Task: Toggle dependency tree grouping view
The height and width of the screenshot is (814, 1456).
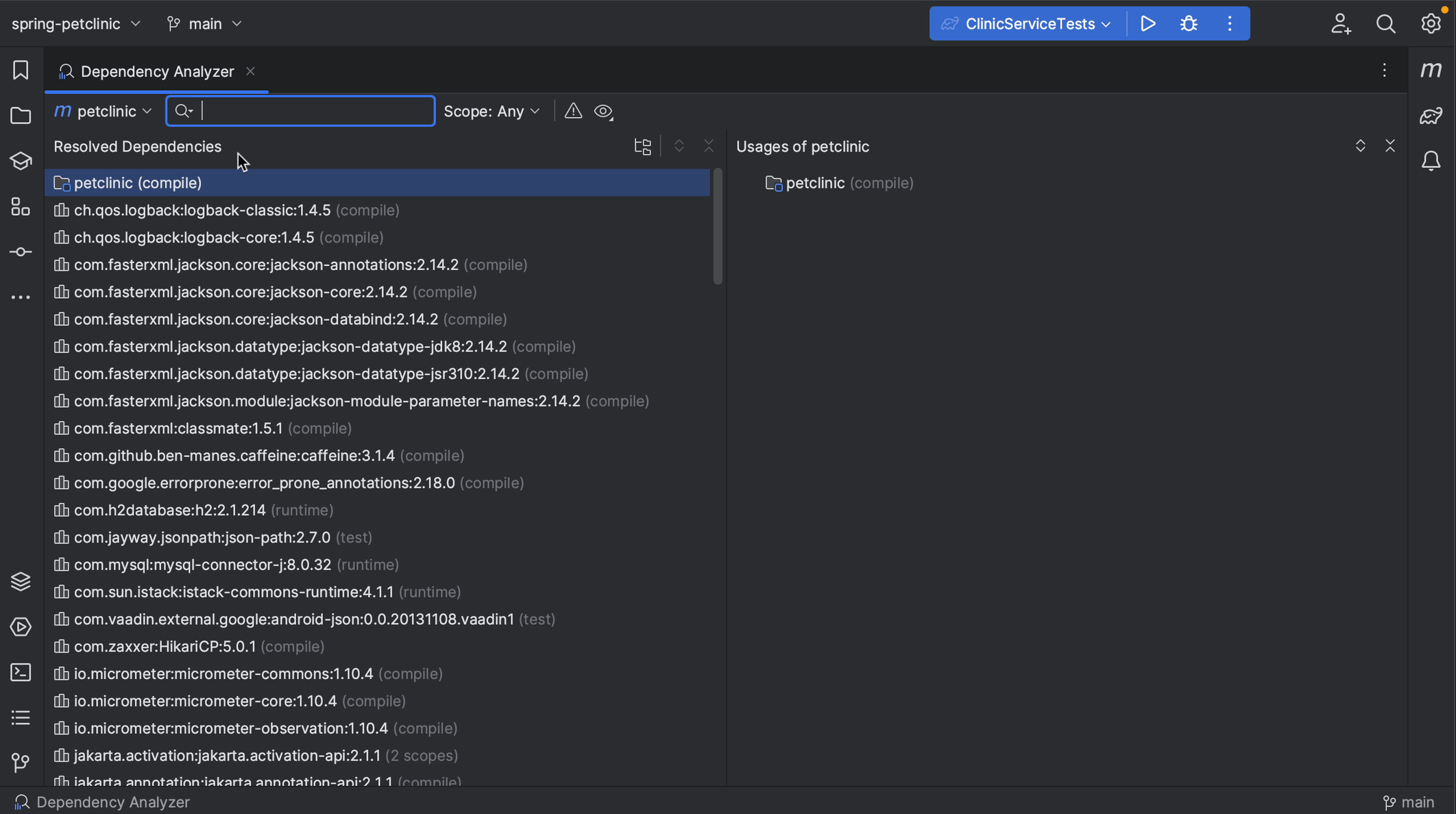Action: tap(642, 145)
